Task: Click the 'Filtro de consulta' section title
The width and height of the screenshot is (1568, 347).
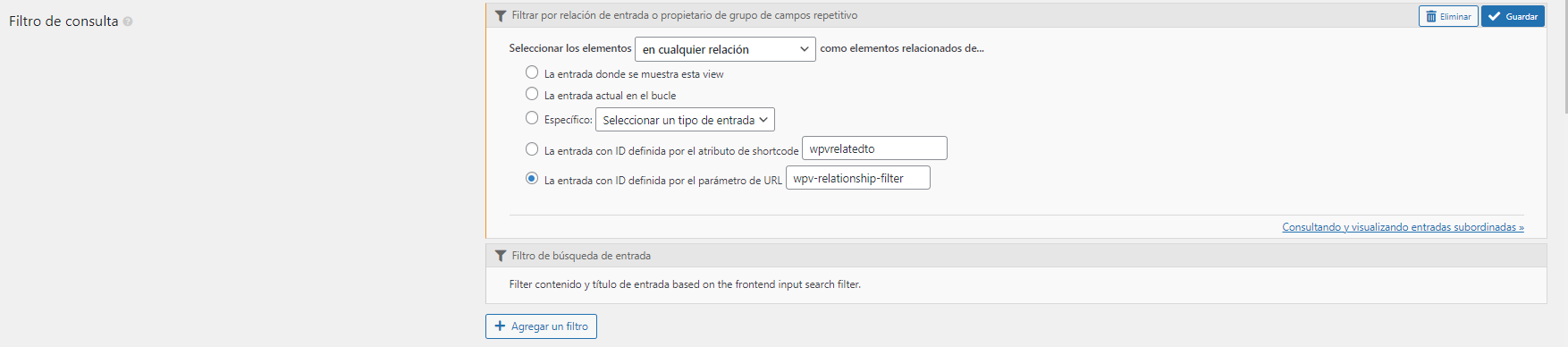Action: tap(63, 21)
